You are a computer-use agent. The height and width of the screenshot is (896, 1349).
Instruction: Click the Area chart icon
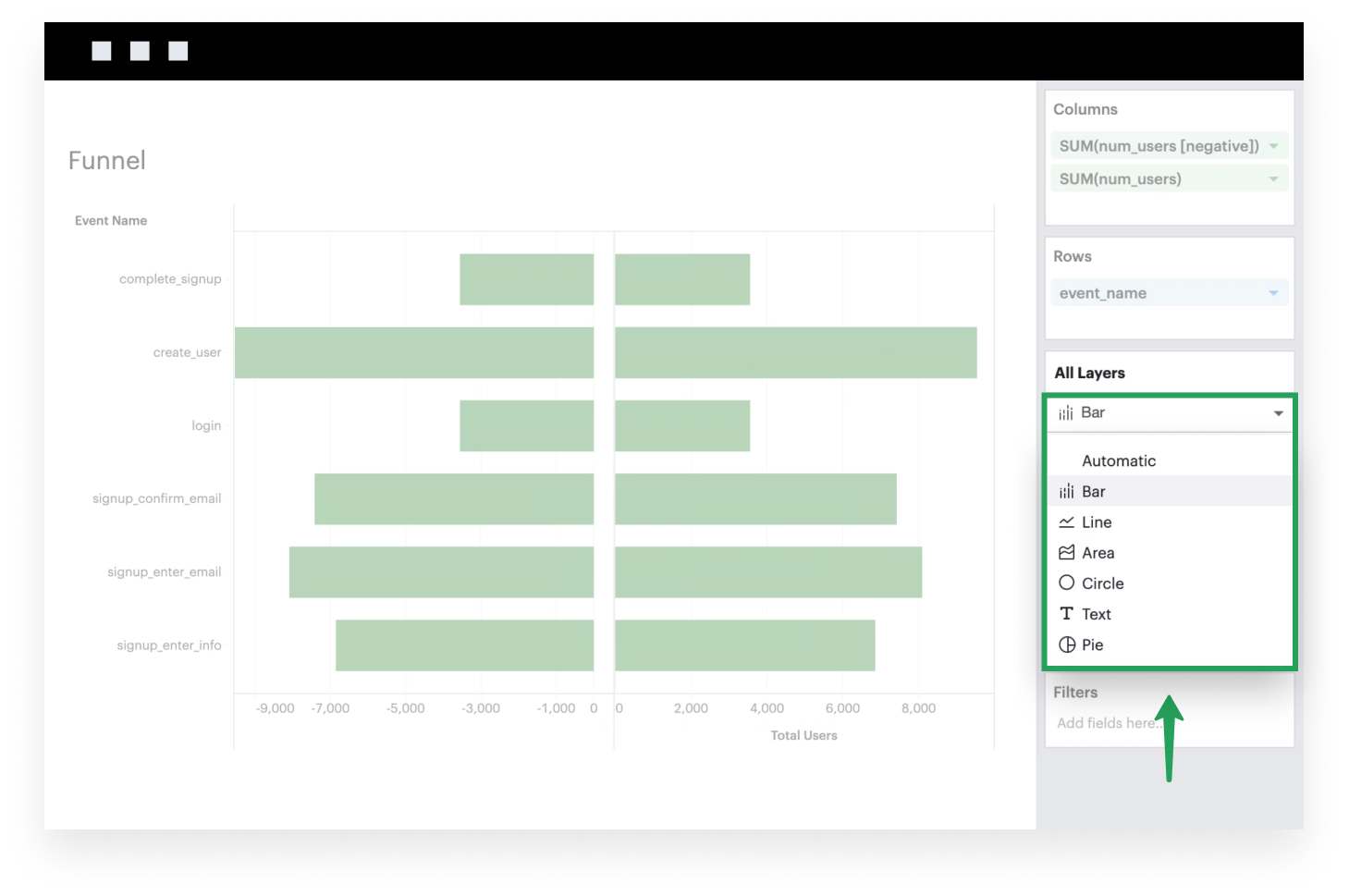[x=1066, y=553]
